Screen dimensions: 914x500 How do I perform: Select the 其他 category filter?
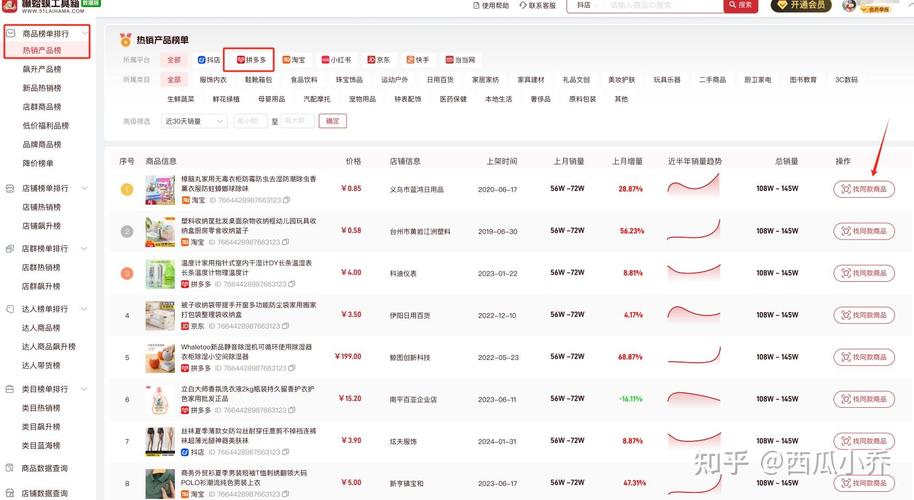(x=621, y=99)
